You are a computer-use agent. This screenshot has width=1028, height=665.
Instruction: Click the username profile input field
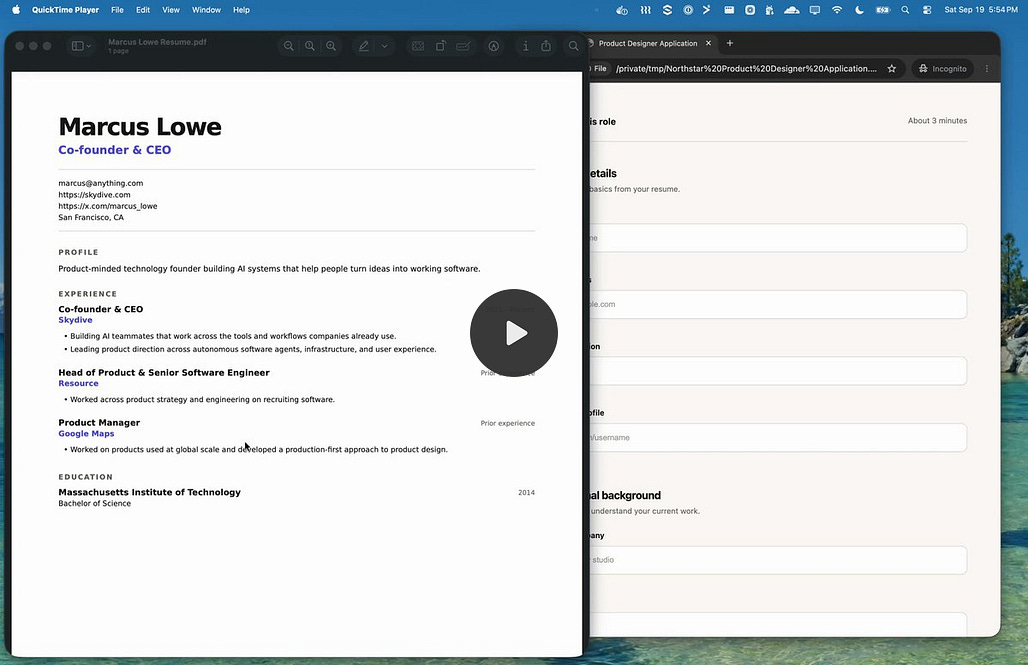[778, 437]
